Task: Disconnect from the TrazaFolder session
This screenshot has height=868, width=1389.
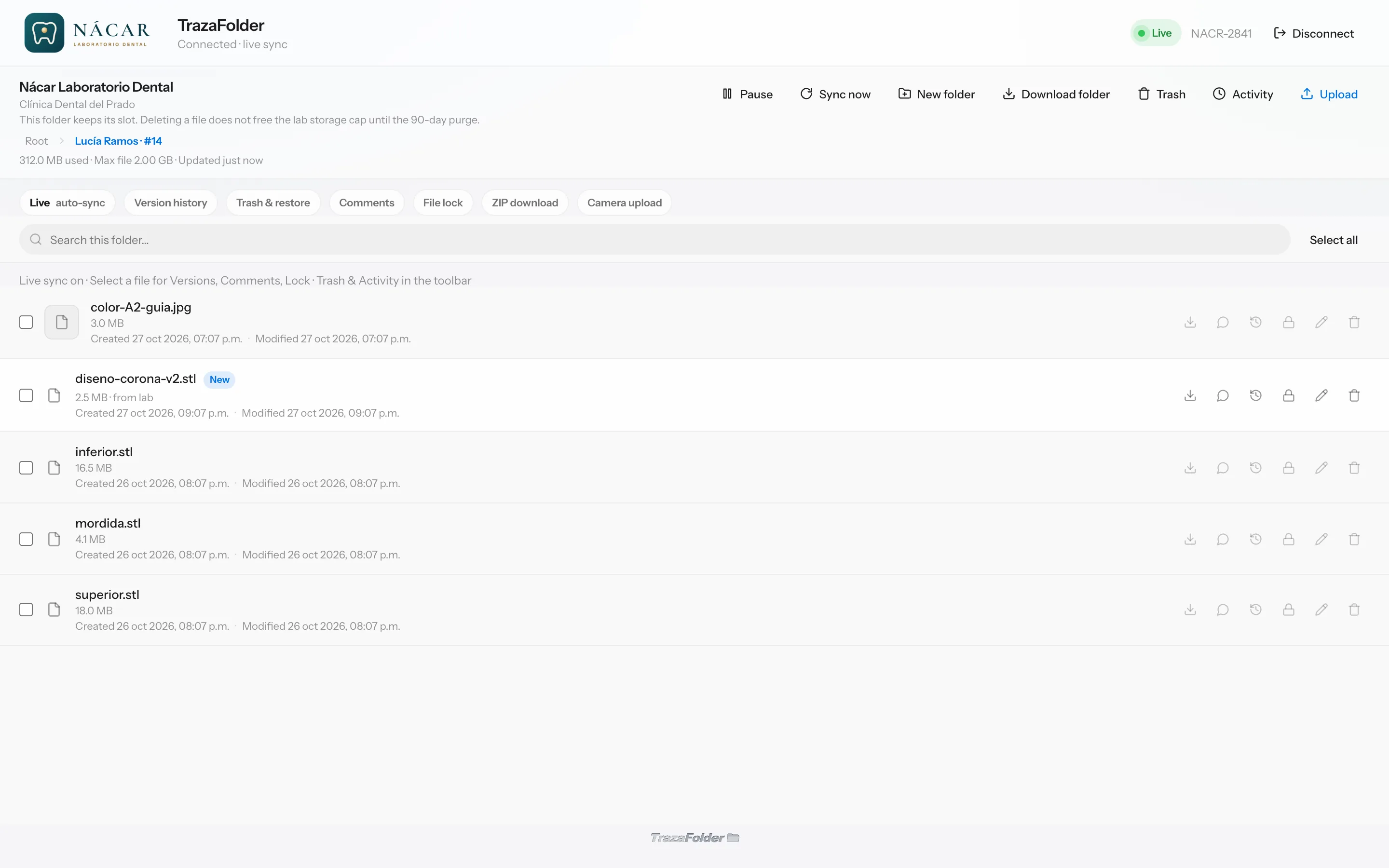Action: tap(1313, 33)
